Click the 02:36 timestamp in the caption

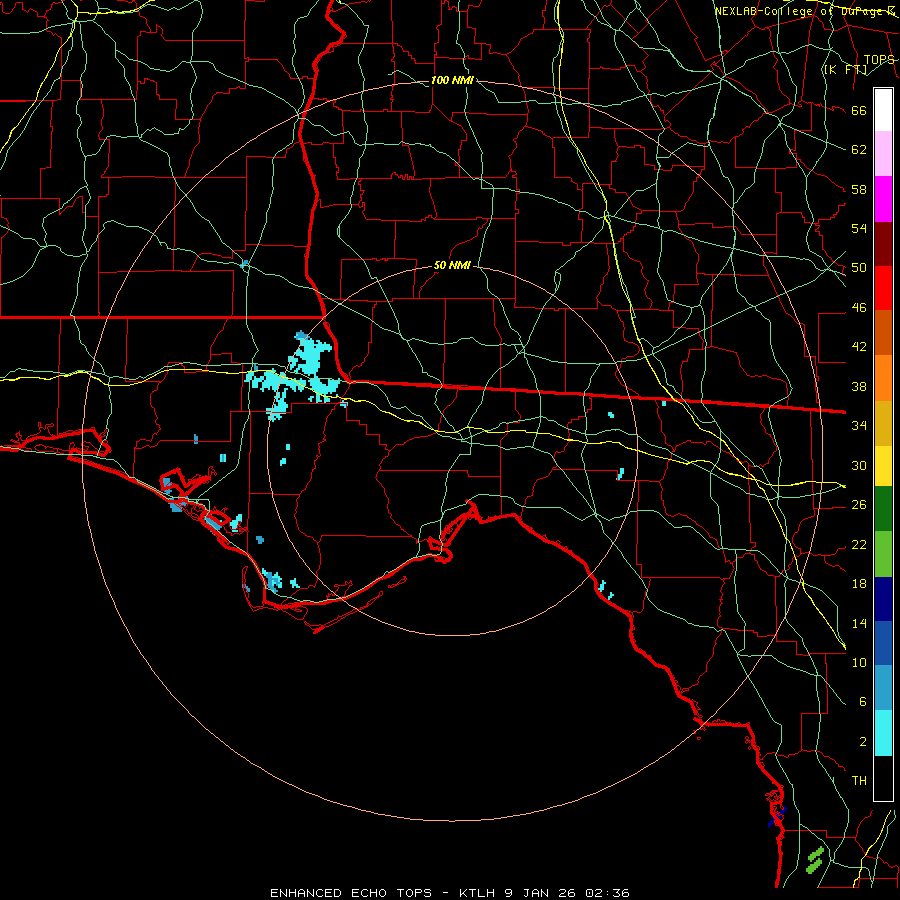point(607,893)
